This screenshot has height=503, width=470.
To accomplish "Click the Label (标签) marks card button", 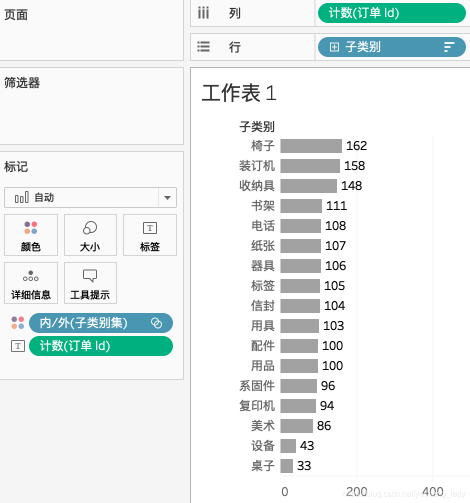I will click(x=150, y=235).
